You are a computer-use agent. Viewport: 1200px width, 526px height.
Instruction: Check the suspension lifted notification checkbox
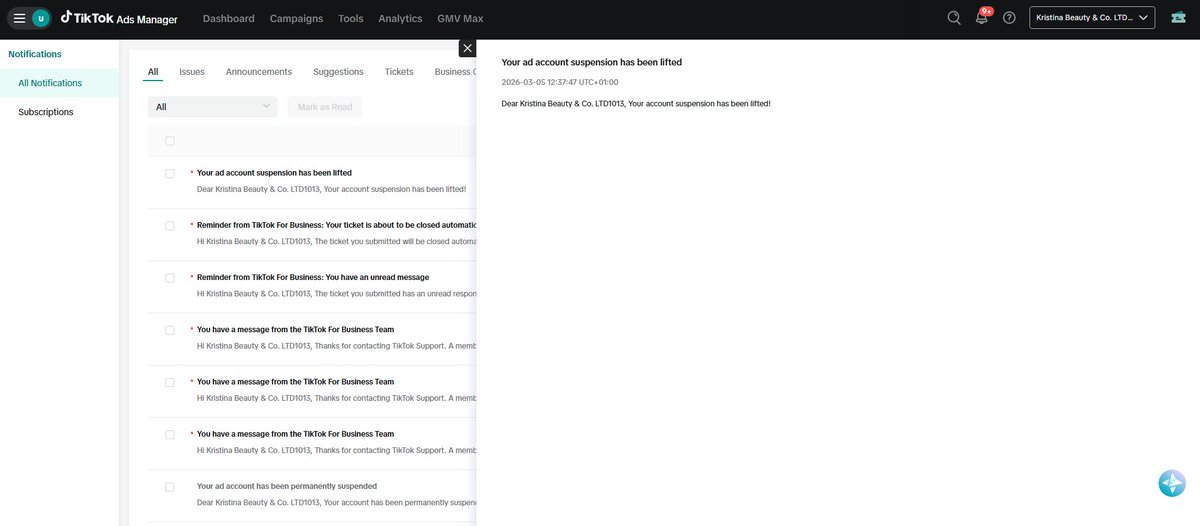click(x=170, y=173)
